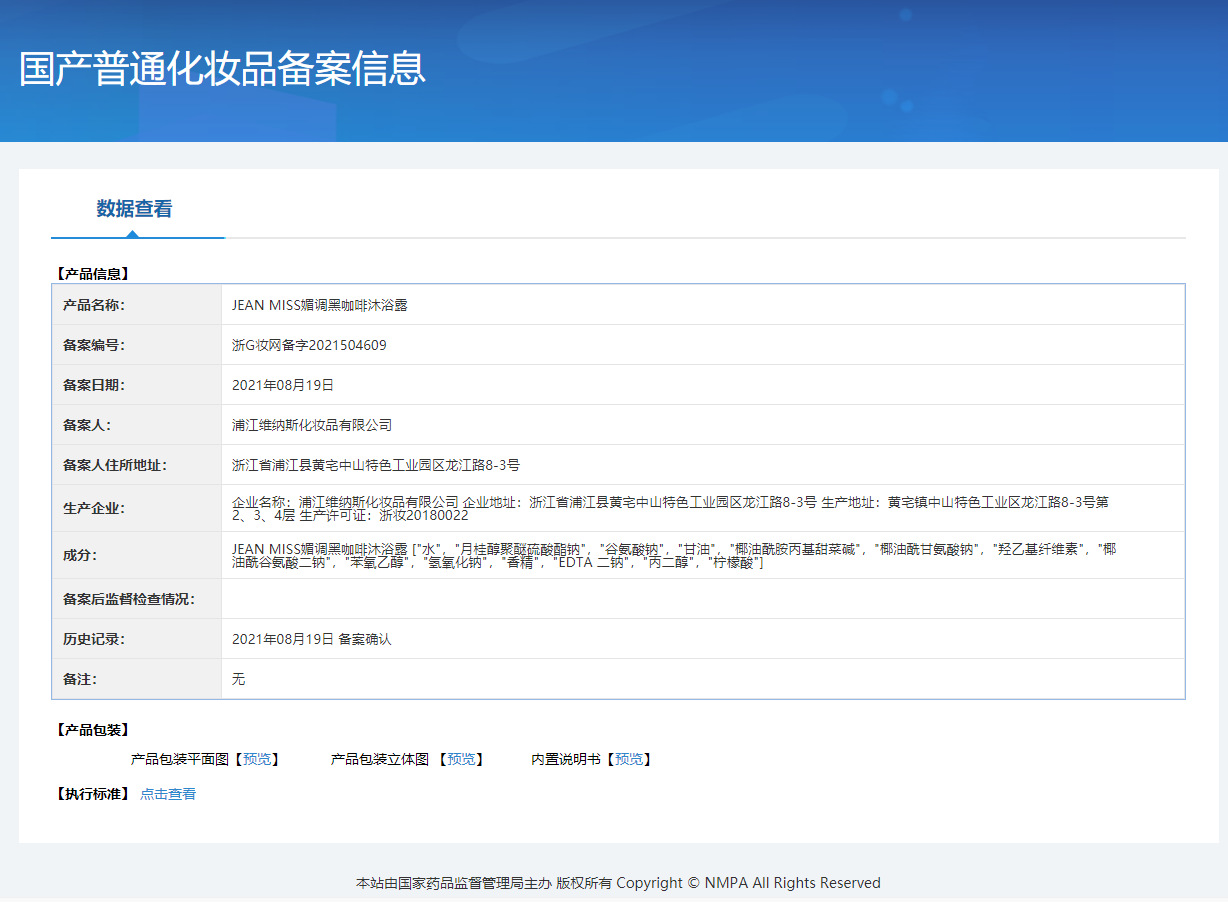Click product name value JEAN MISS媚调黑咖啡沐浴露
This screenshot has width=1228, height=902.
click(320, 305)
